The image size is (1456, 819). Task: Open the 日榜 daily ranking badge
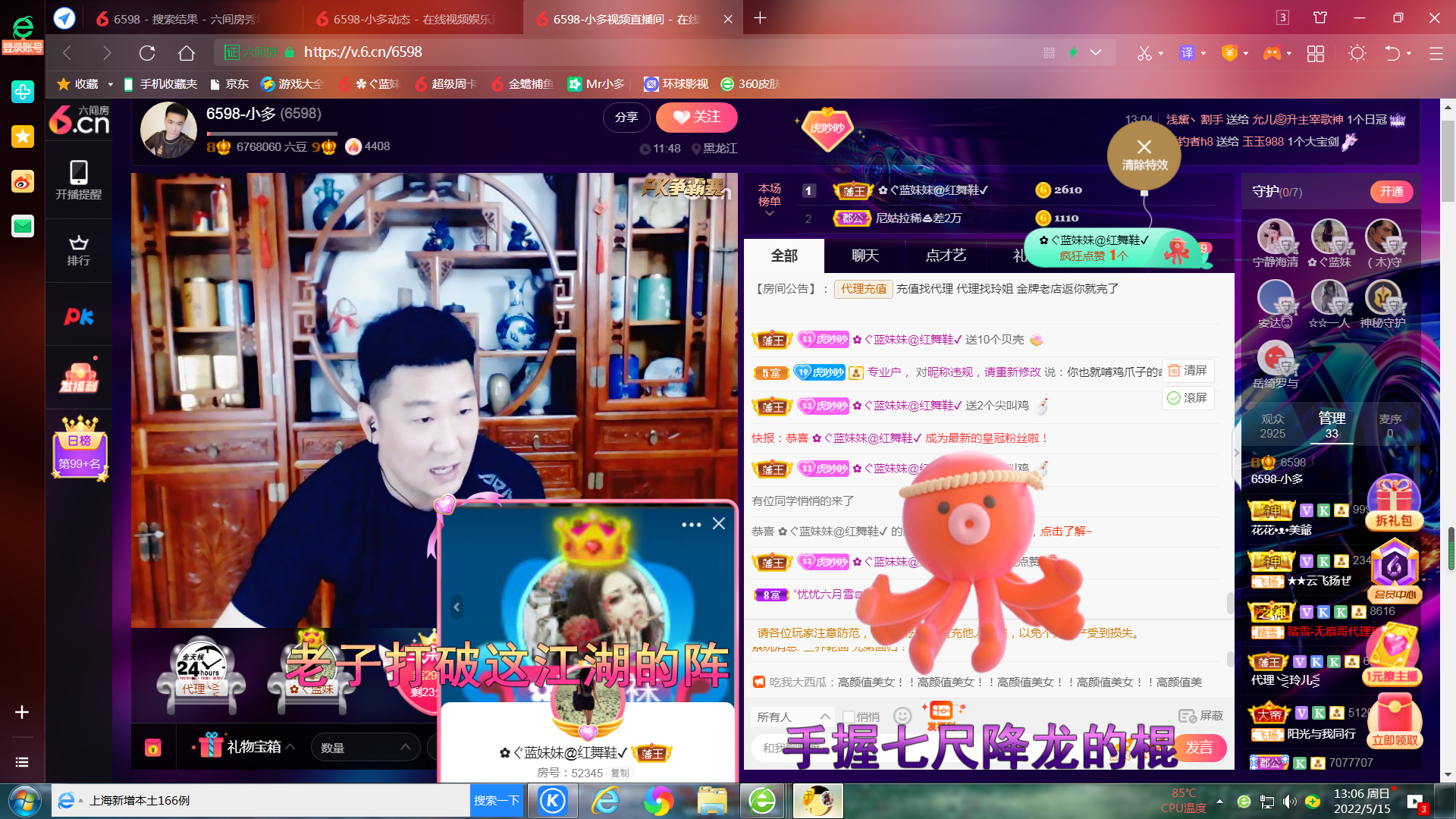(x=80, y=447)
